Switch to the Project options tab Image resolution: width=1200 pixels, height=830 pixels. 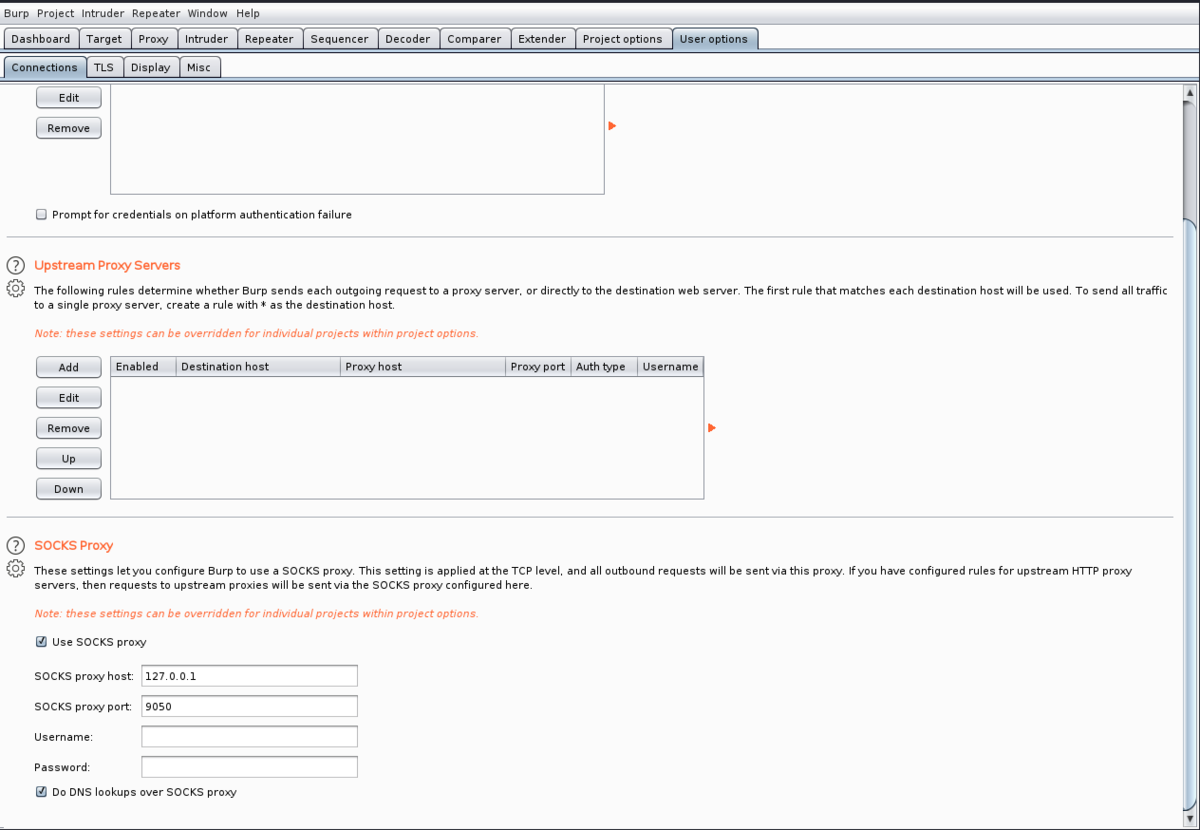[x=623, y=39]
